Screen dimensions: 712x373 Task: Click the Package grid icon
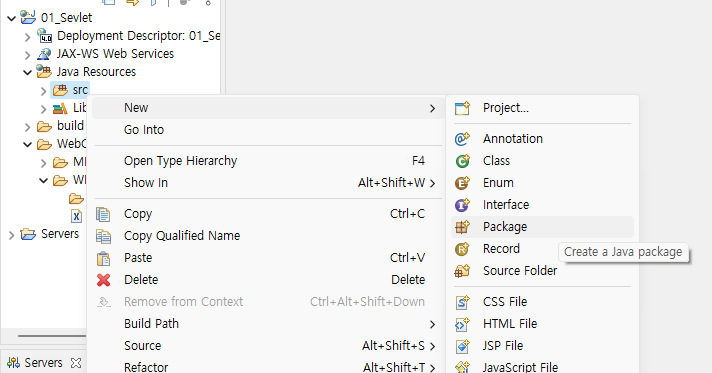[462, 227]
